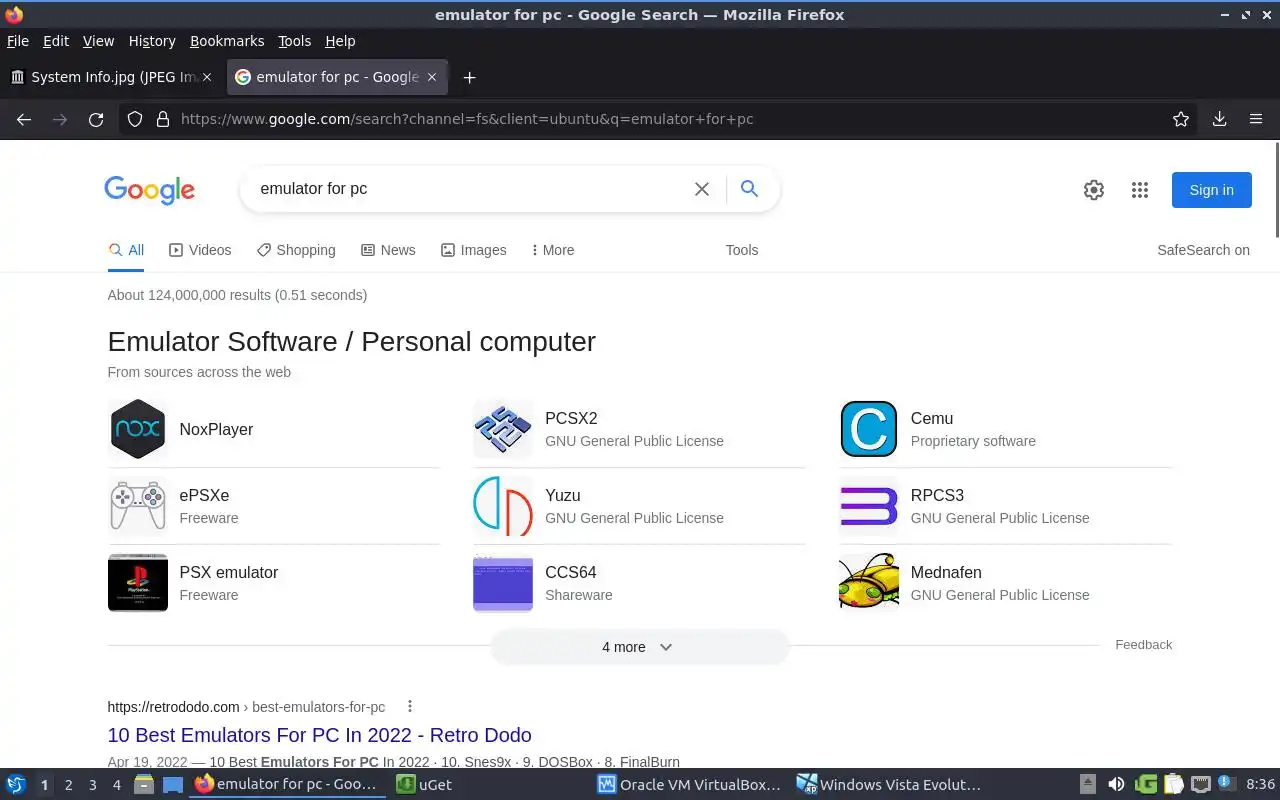Open the Yuzu entry text
The height and width of the screenshot is (800, 1280).
[563, 495]
